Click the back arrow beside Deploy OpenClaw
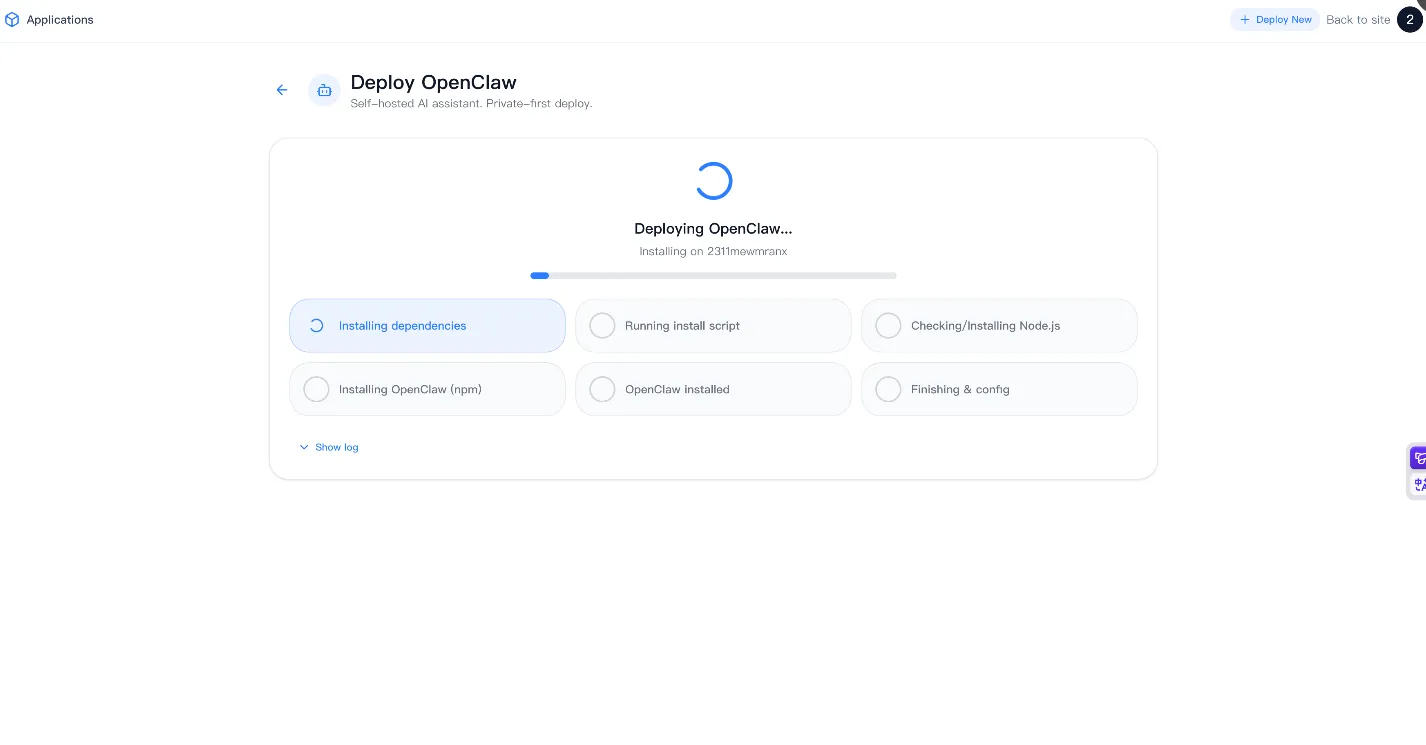This screenshot has width=1426, height=745. pos(282,90)
